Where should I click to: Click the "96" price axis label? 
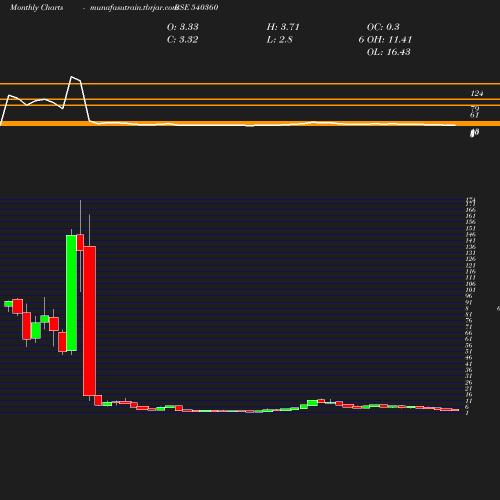pos(469,296)
